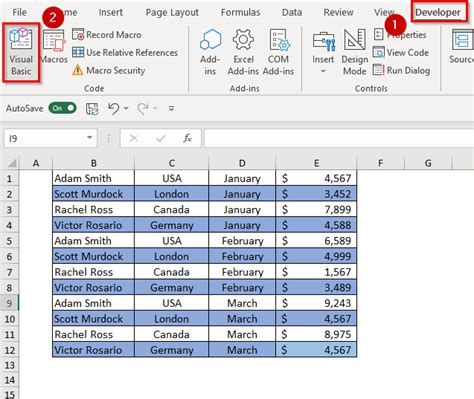Image resolution: width=474 pixels, height=399 pixels.
Task: Select February cell in row 5
Action: (x=242, y=241)
